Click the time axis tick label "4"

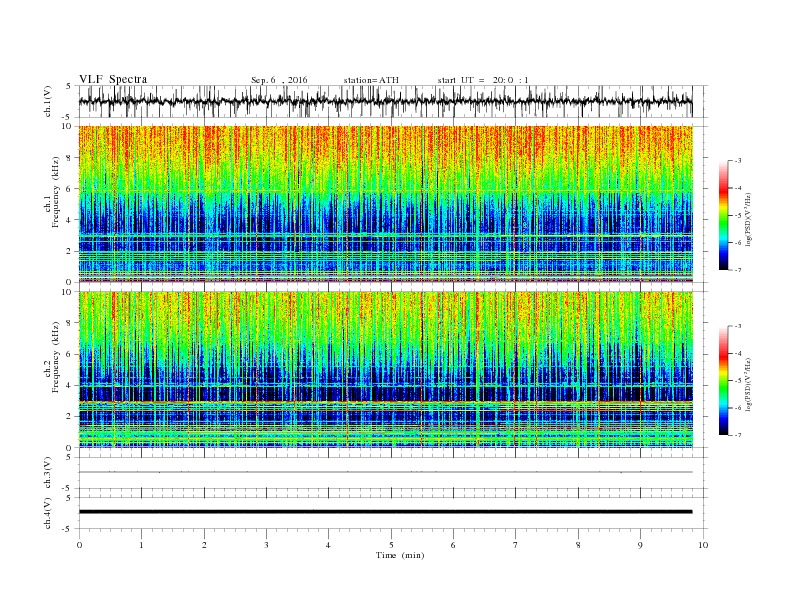pos(328,545)
